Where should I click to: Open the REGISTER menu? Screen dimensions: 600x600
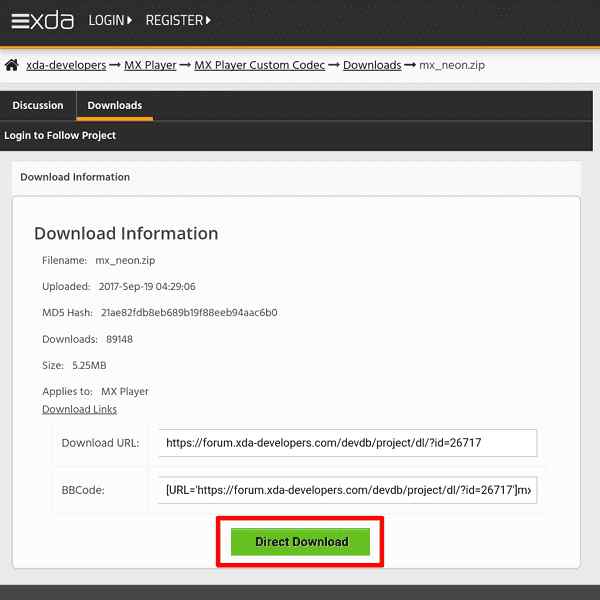click(x=178, y=20)
